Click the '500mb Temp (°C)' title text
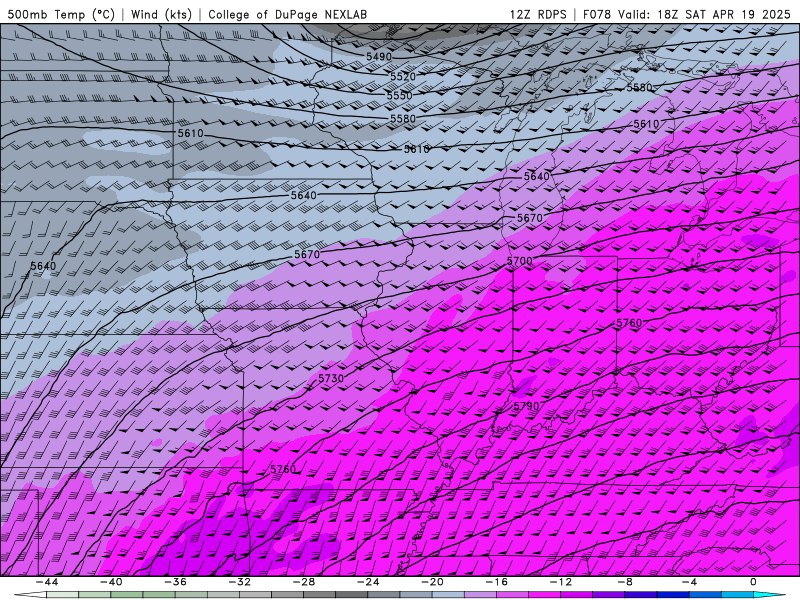This screenshot has width=800, height=600. (61, 14)
